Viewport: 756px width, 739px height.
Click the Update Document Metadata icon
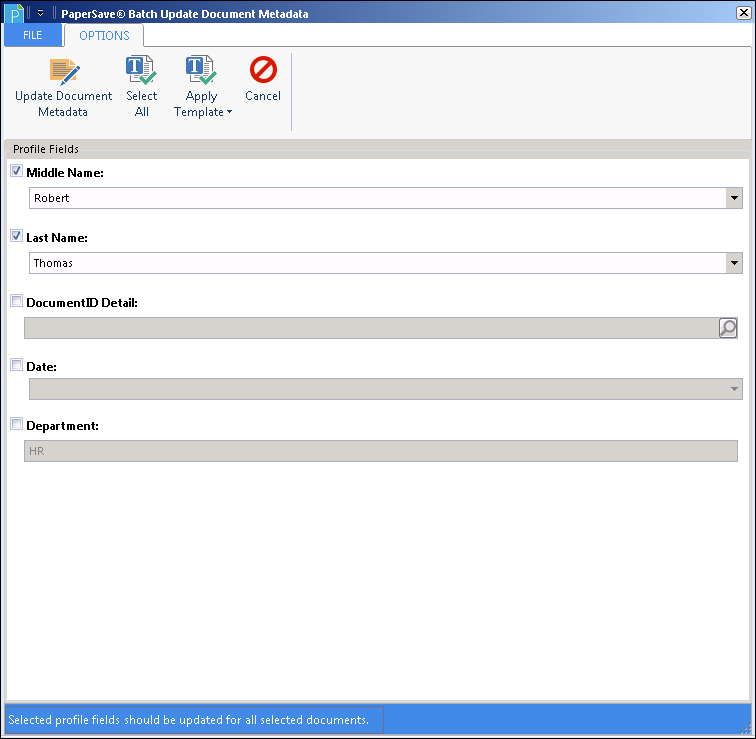tap(64, 71)
